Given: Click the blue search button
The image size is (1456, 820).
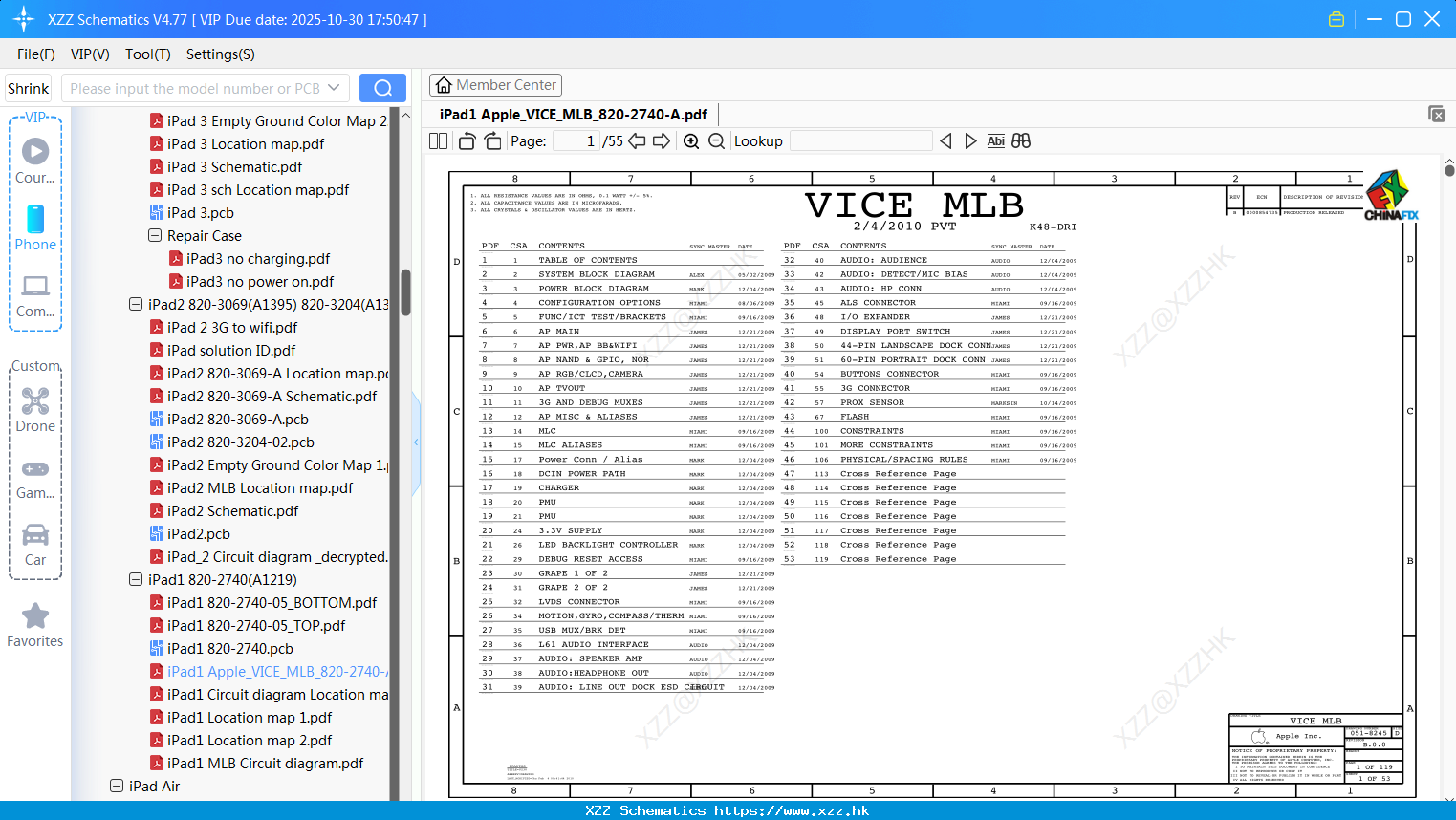Looking at the screenshot, I should point(382,88).
